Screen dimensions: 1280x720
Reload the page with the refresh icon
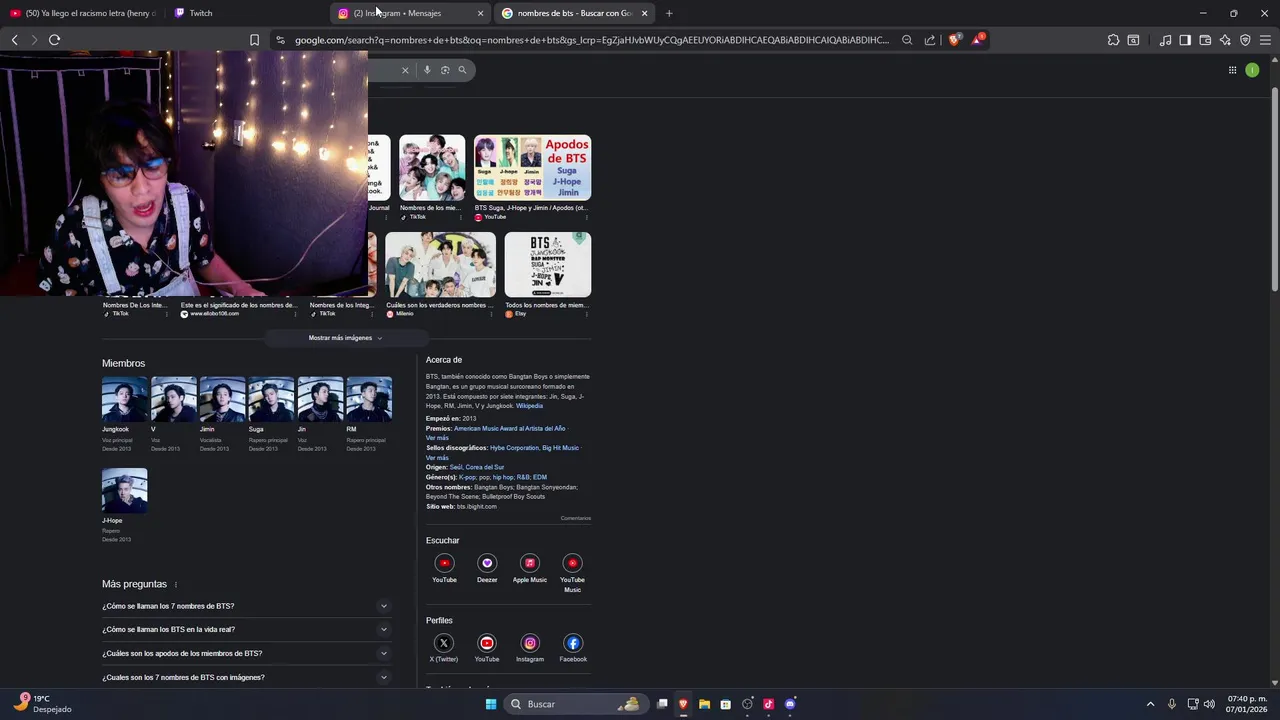point(54,40)
